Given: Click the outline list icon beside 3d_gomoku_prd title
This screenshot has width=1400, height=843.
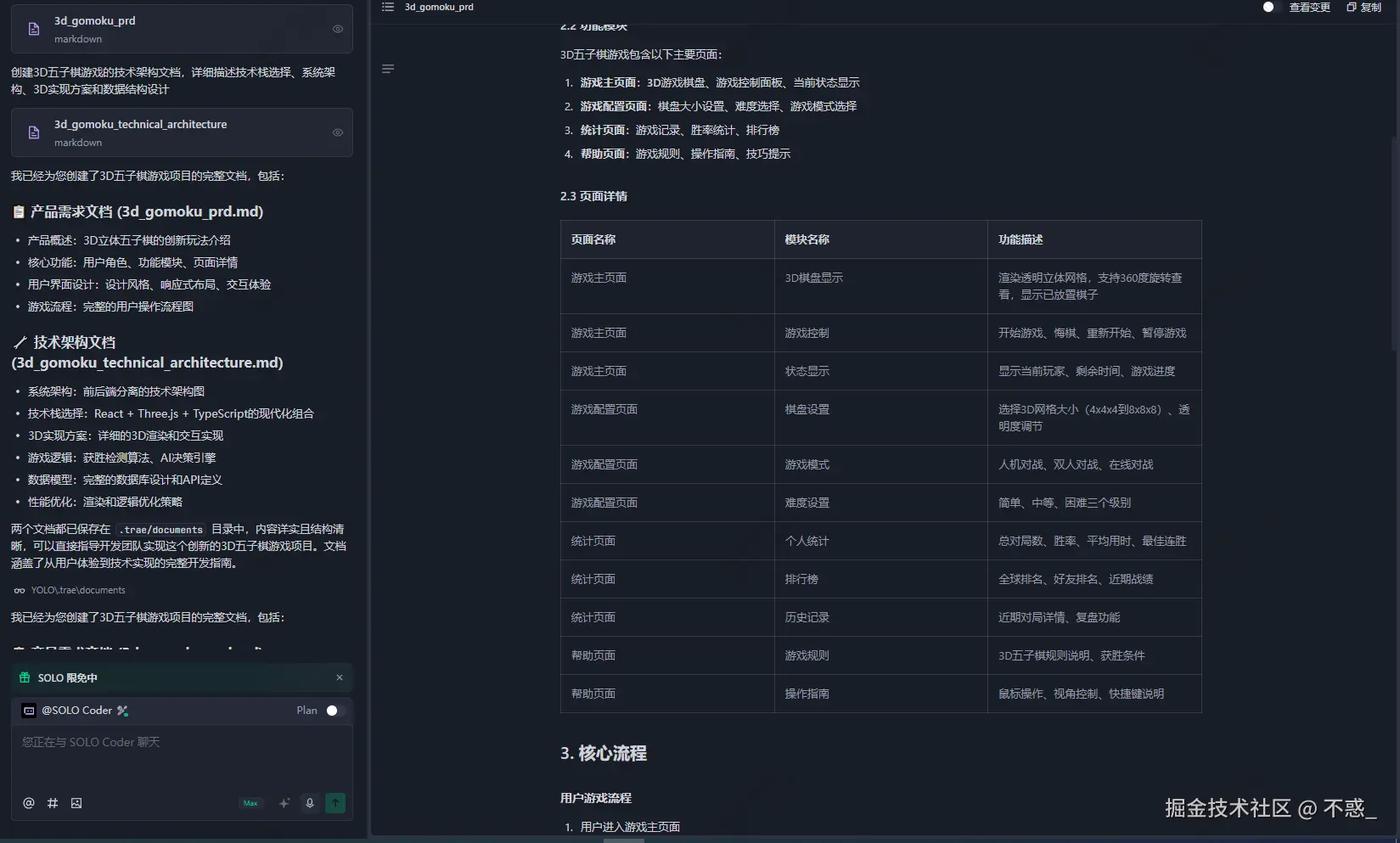Looking at the screenshot, I should pos(388,7).
